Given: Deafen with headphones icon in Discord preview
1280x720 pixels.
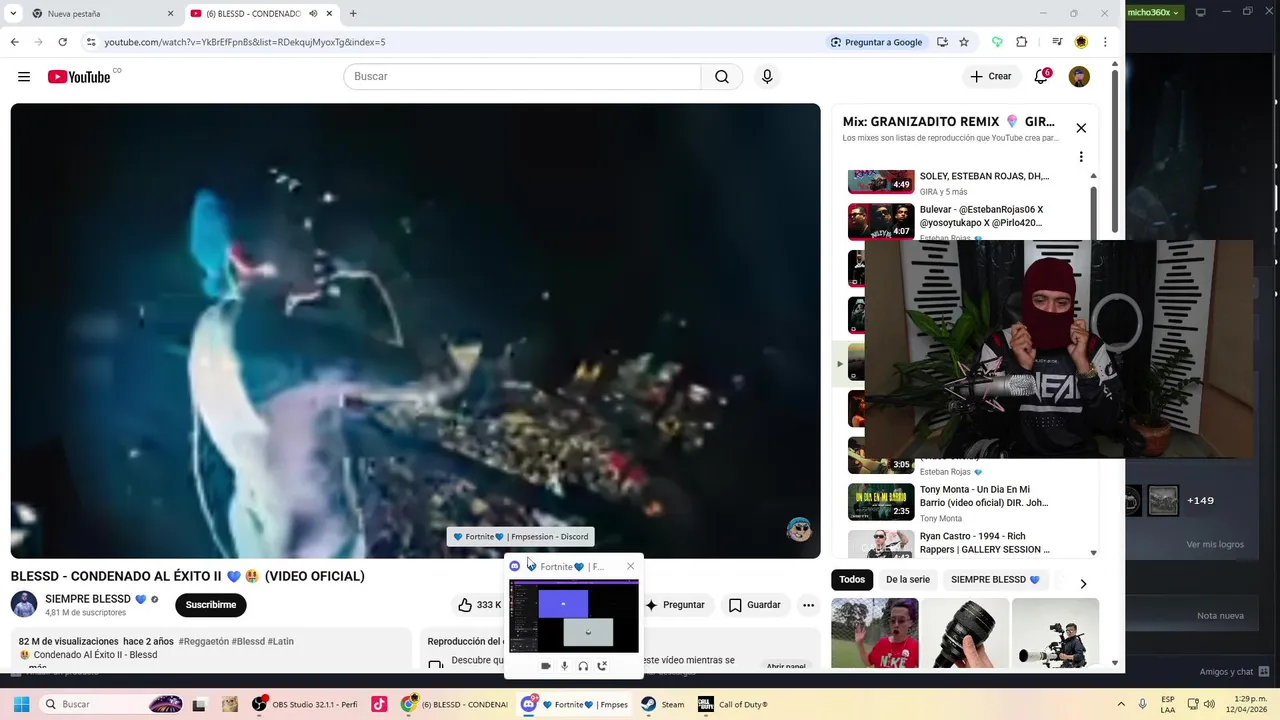Looking at the screenshot, I should click(583, 666).
